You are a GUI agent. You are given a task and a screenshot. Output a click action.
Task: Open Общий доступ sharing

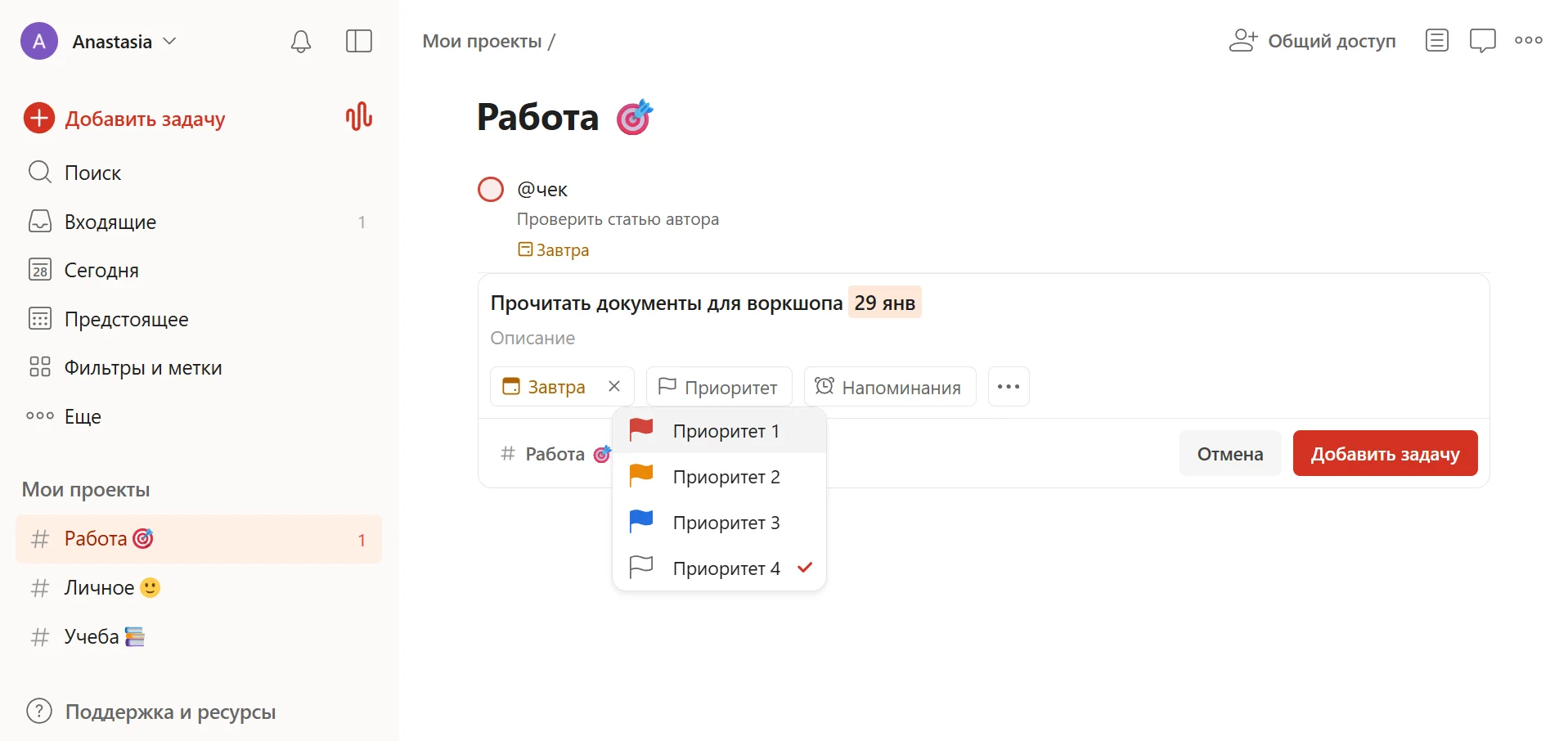click(x=1312, y=41)
